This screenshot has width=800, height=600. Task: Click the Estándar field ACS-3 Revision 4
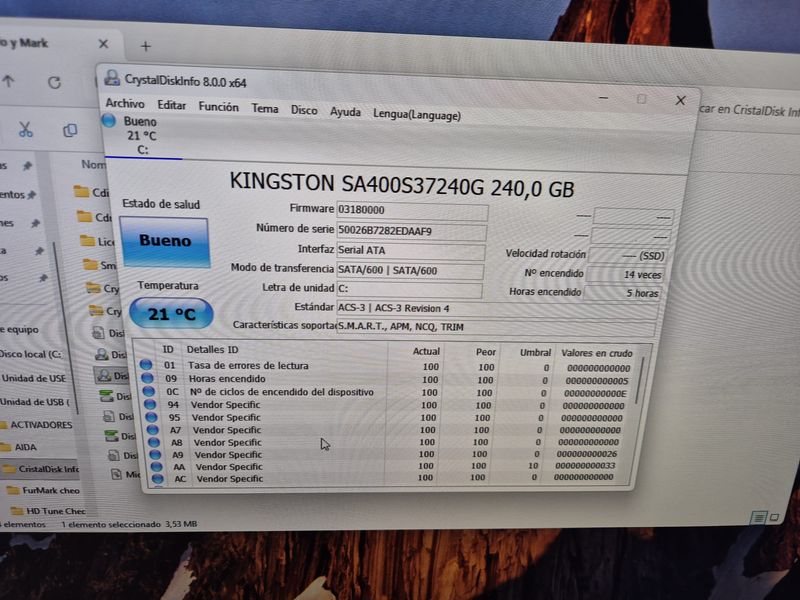[x=496, y=309]
